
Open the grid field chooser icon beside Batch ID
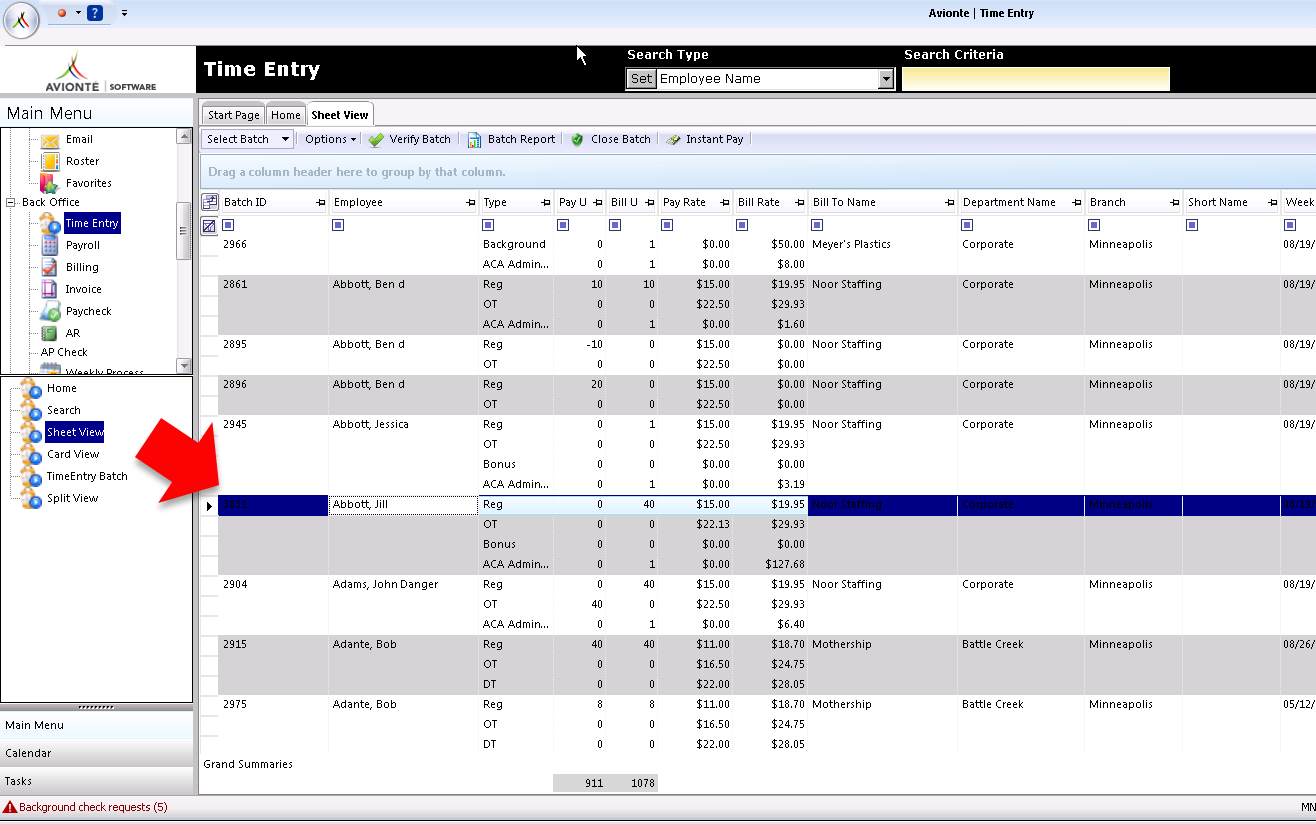(209, 202)
